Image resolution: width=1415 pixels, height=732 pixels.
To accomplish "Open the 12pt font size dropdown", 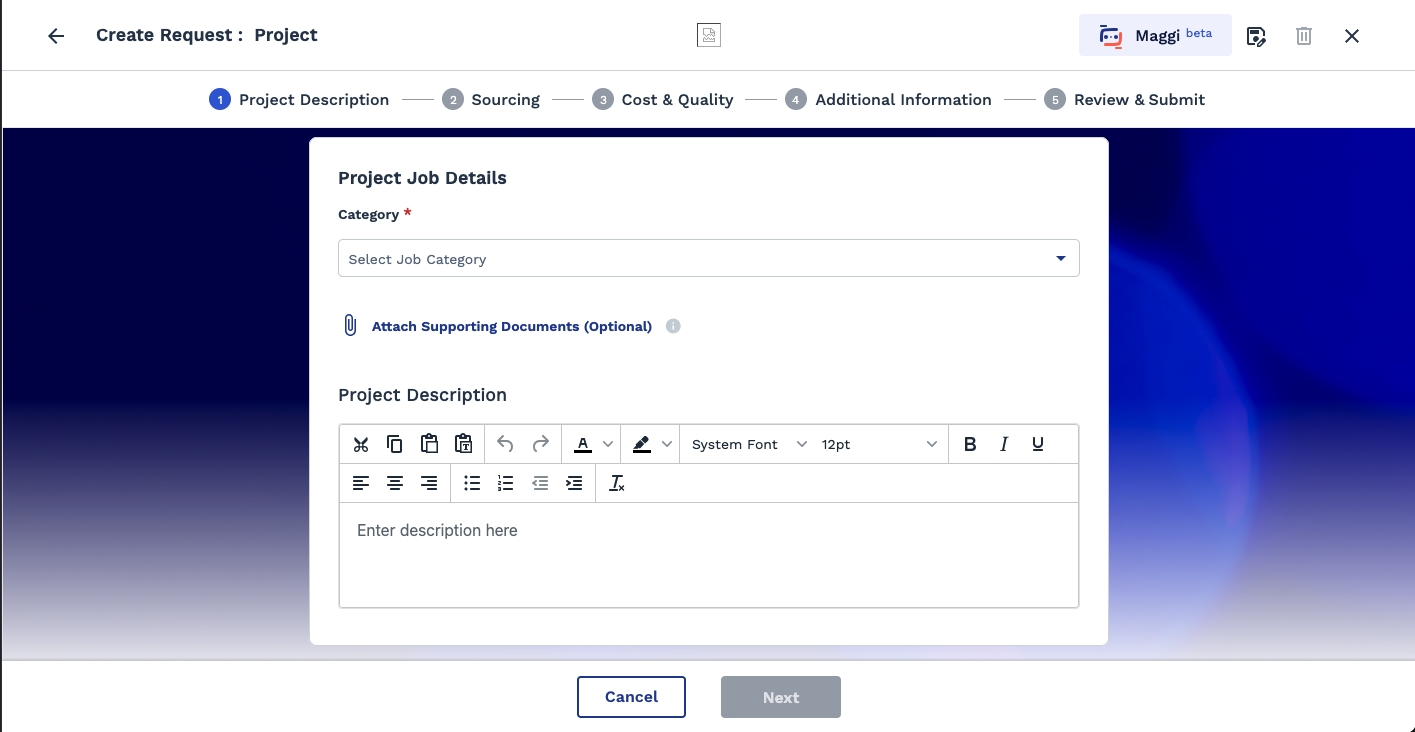I will click(x=879, y=444).
